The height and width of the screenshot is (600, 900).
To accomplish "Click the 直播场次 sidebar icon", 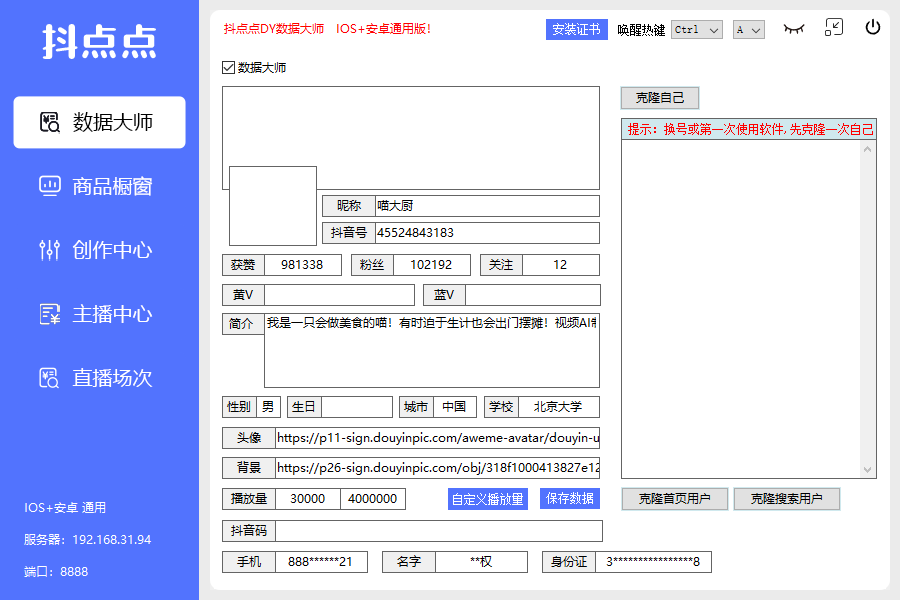I will [x=49, y=378].
